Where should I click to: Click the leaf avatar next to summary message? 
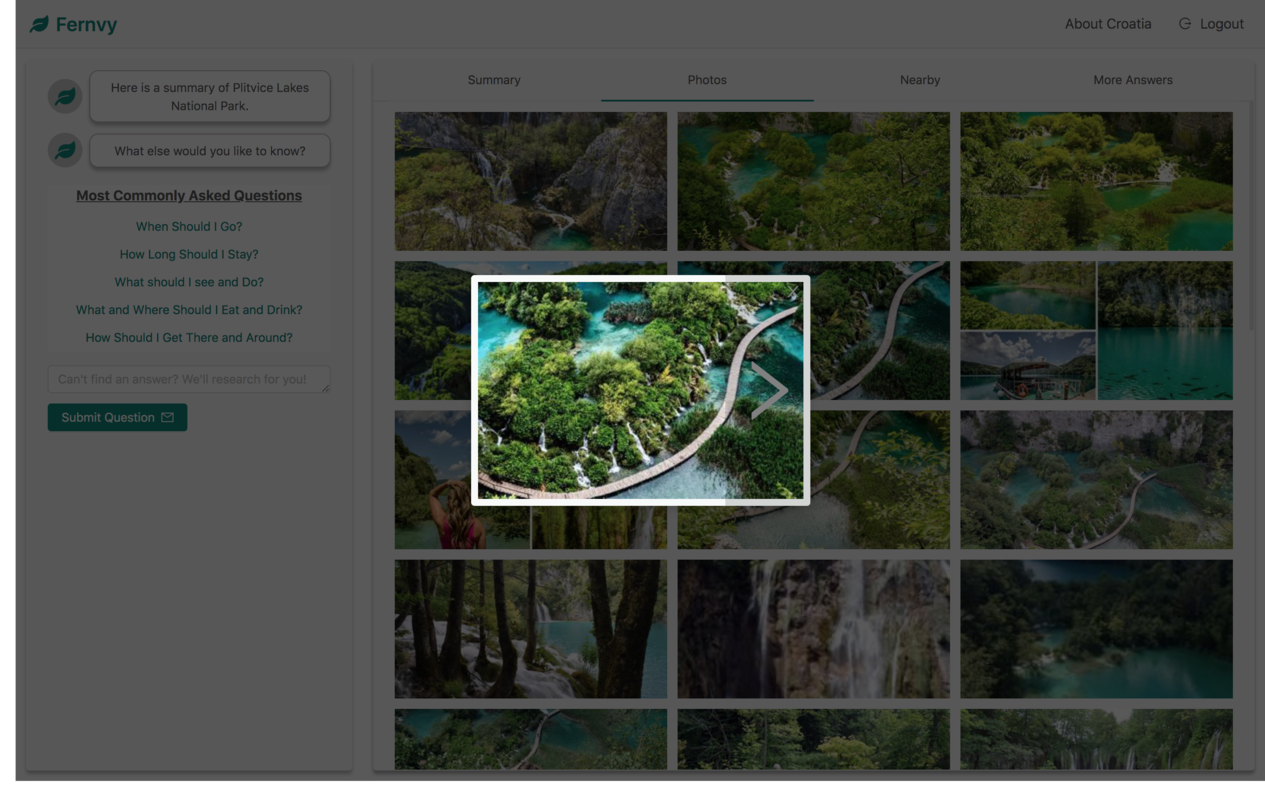tap(65, 96)
